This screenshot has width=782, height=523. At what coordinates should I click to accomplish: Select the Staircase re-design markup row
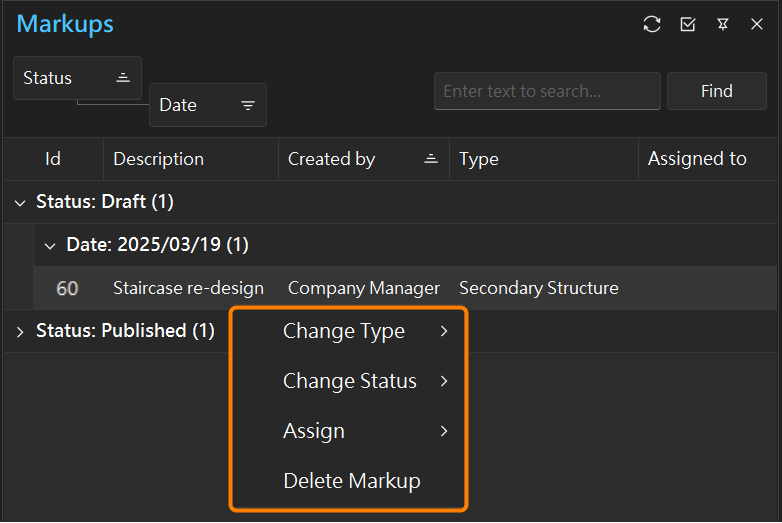pyautogui.click(x=404, y=288)
